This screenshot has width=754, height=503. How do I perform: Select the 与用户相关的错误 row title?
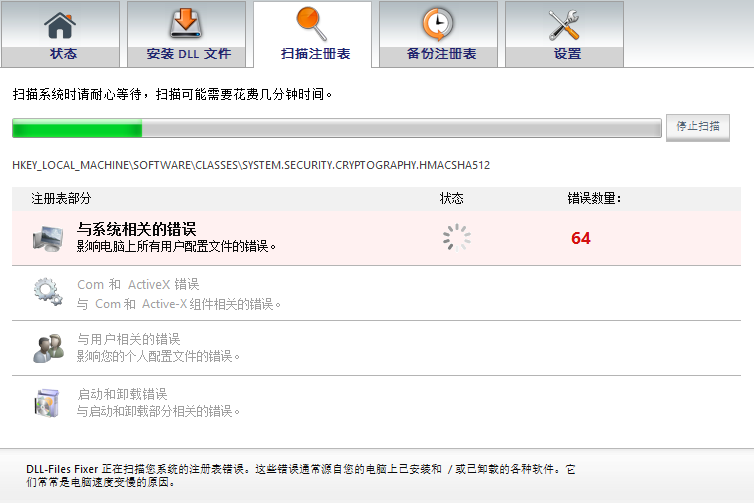[x=128, y=340]
